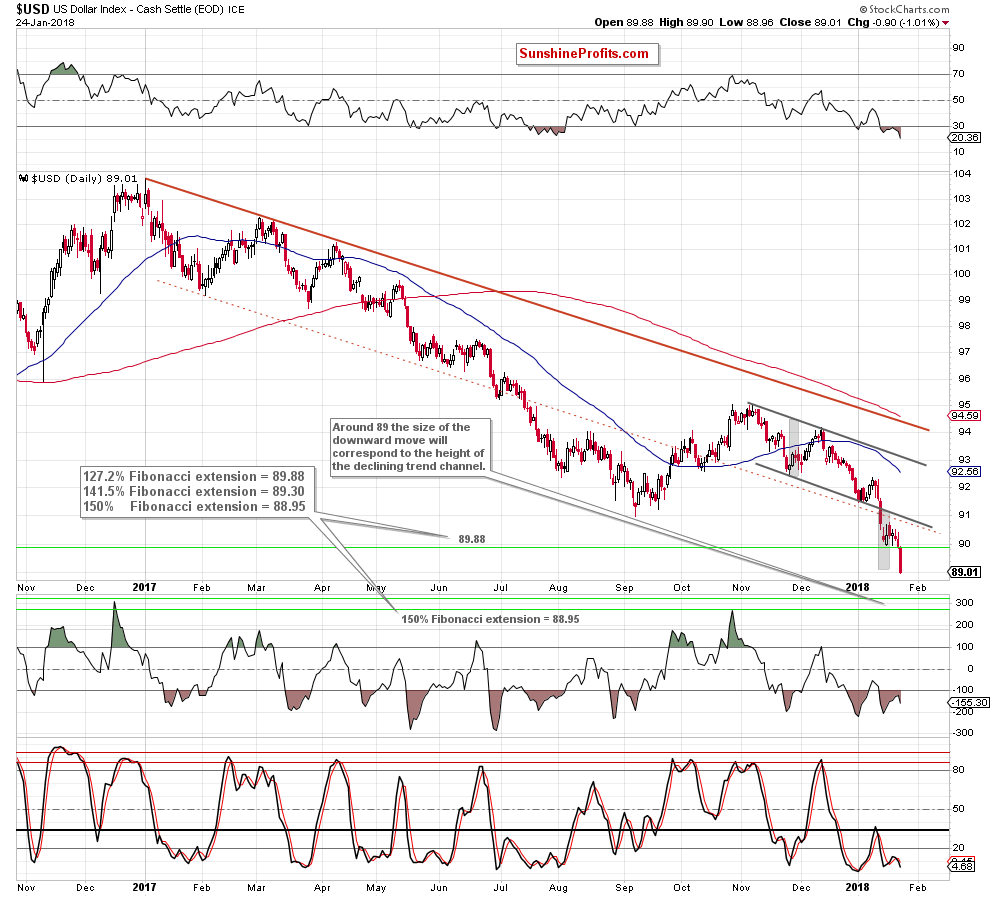Click the 30 level label on RSI axis
Screen dimensions: 990x897
pyautogui.click(x=958, y=126)
